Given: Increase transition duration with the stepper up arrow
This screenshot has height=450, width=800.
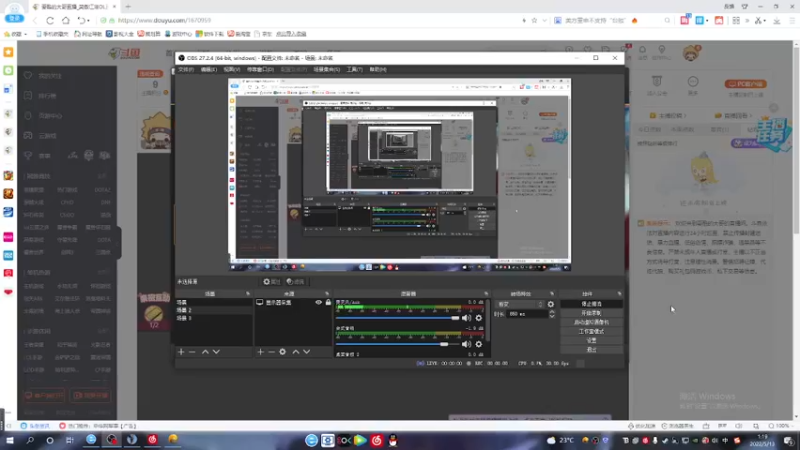Looking at the screenshot, I should (552, 312).
